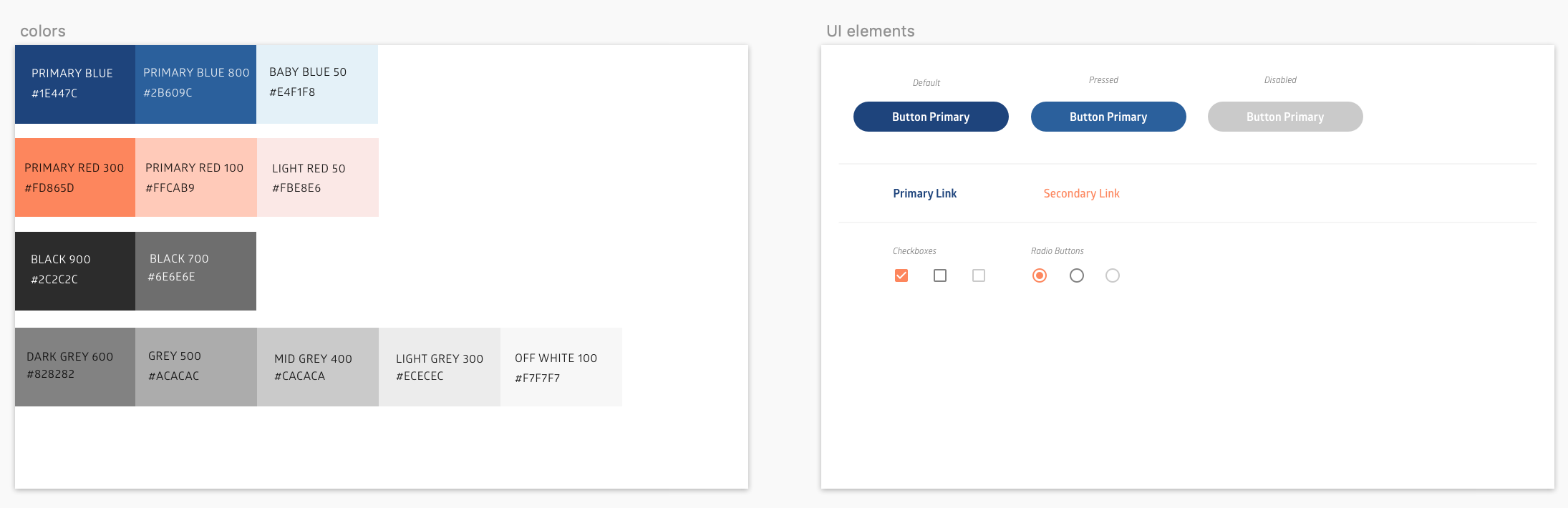Image resolution: width=1568 pixels, height=508 pixels.
Task: Select the Baby Blue 50 swatch
Action: click(317, 84)
